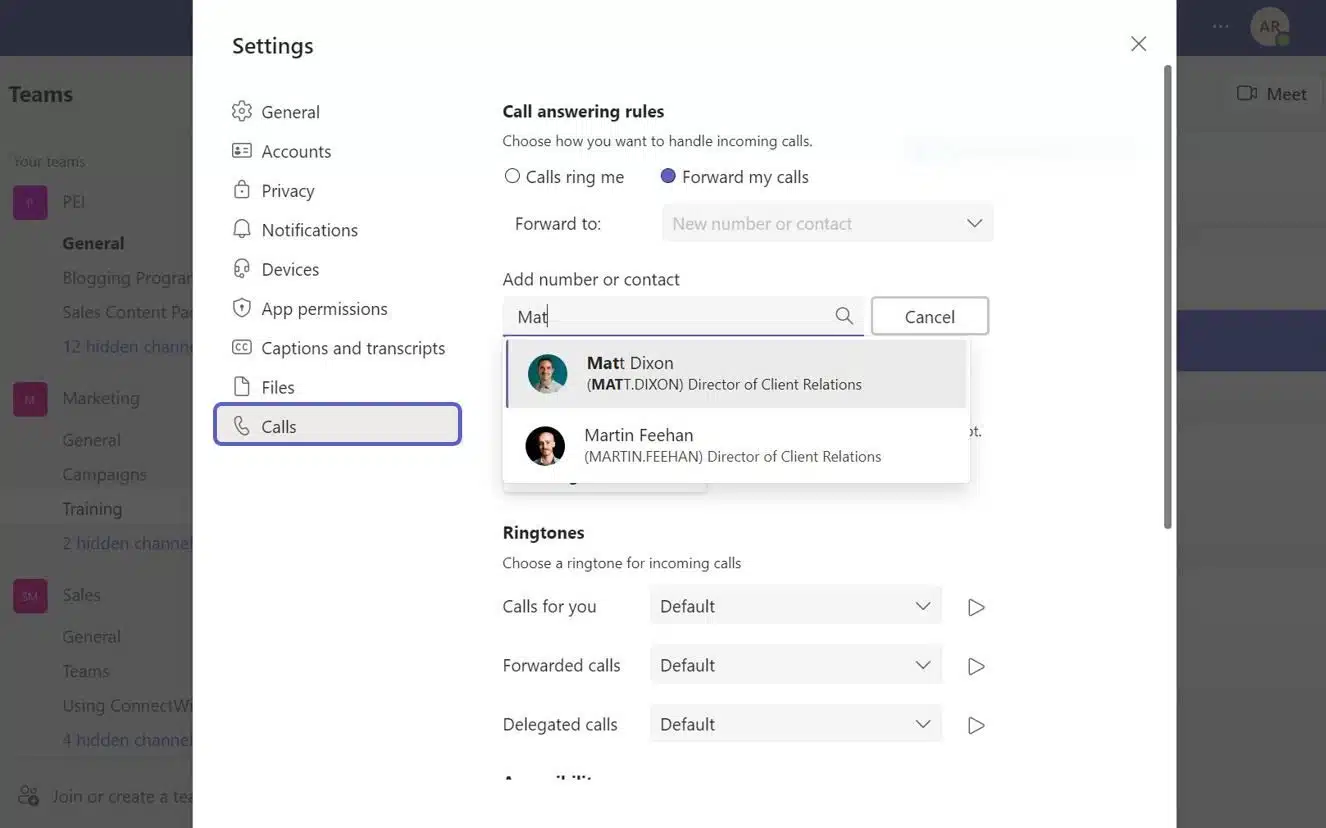Show 2 hidden channels under Marketing

[x=127, y=543]
